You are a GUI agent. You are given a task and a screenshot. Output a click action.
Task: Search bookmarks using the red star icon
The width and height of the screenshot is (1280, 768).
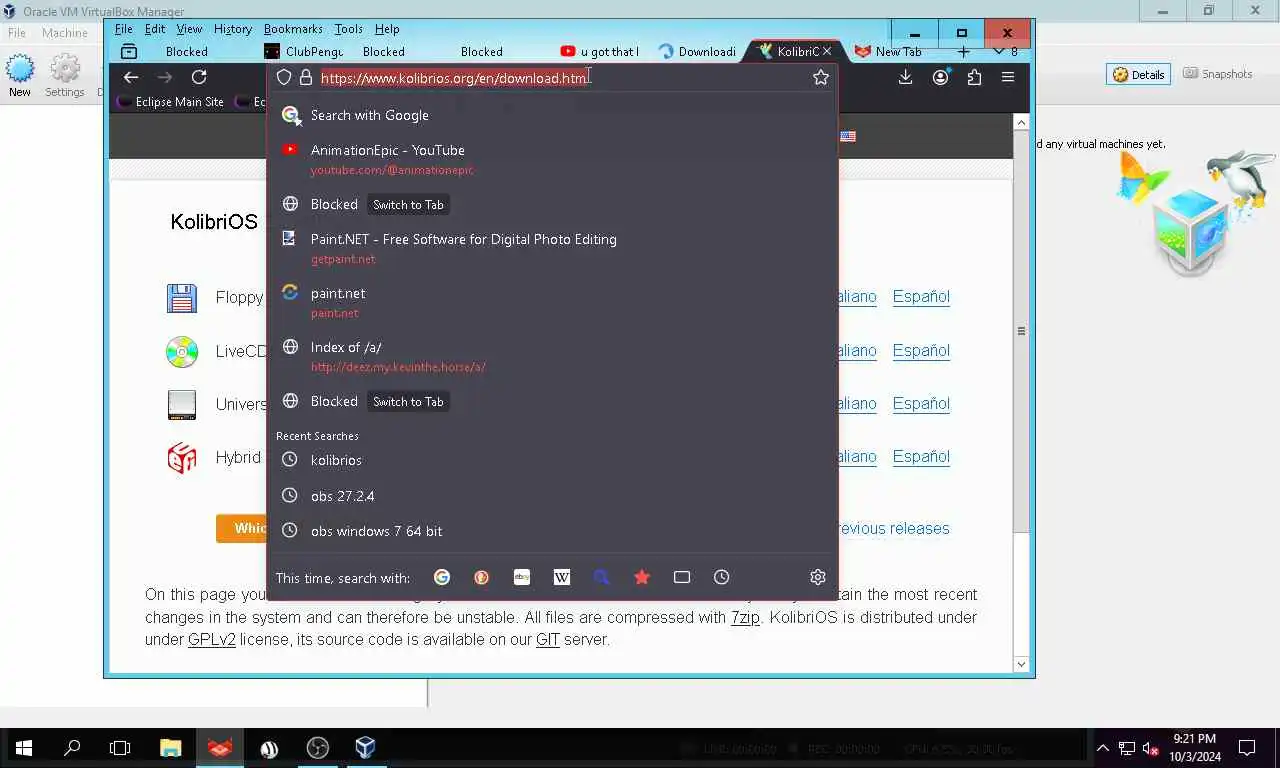pyautogui.click(x=642, y=577)
